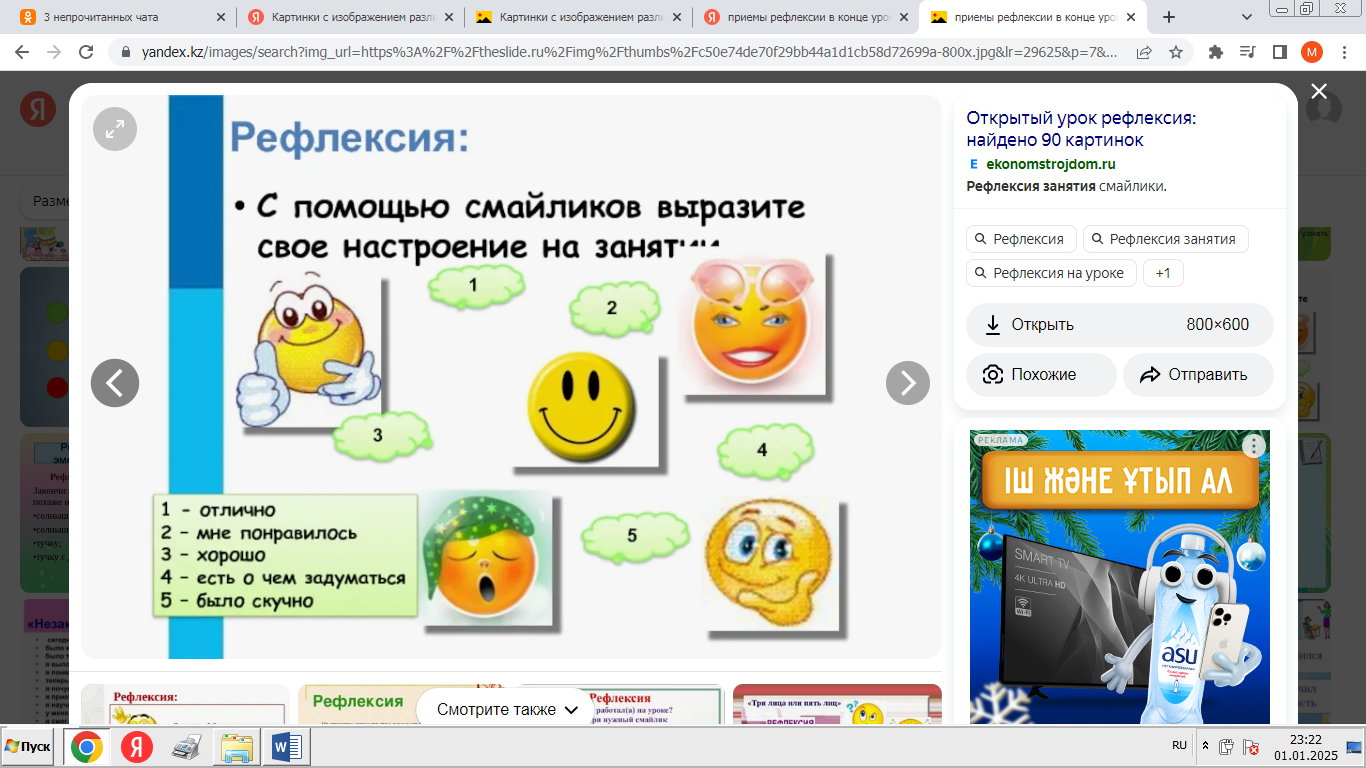Close the image viewer overlay
Screen dimensions: 1366x768
coord(1319,92)
